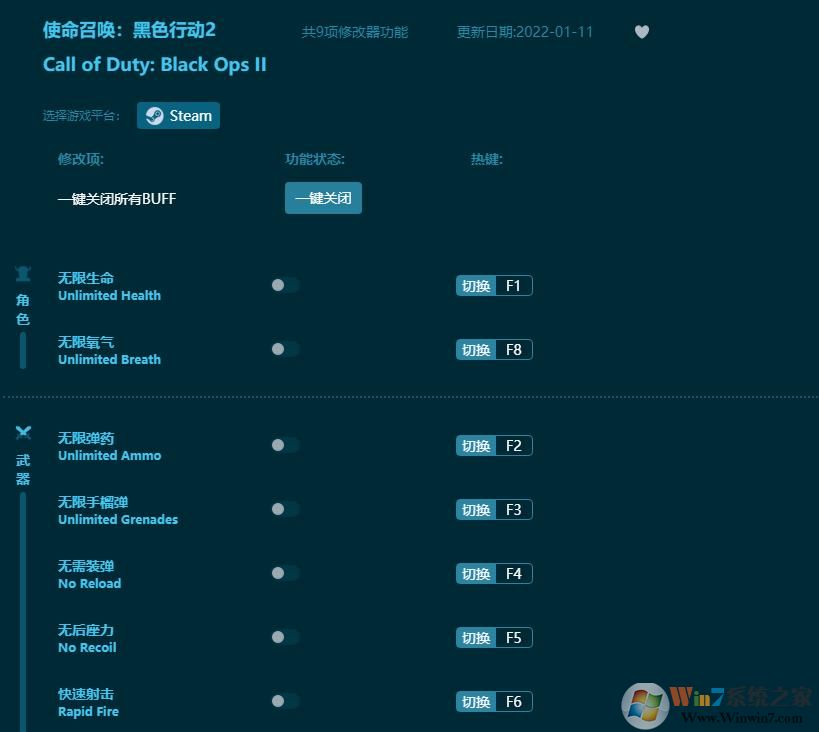Click the 切换 F3 button beside Unlimited Grenades
The width and height of the screenshot is (819, 732).
(x=493, y=509)
